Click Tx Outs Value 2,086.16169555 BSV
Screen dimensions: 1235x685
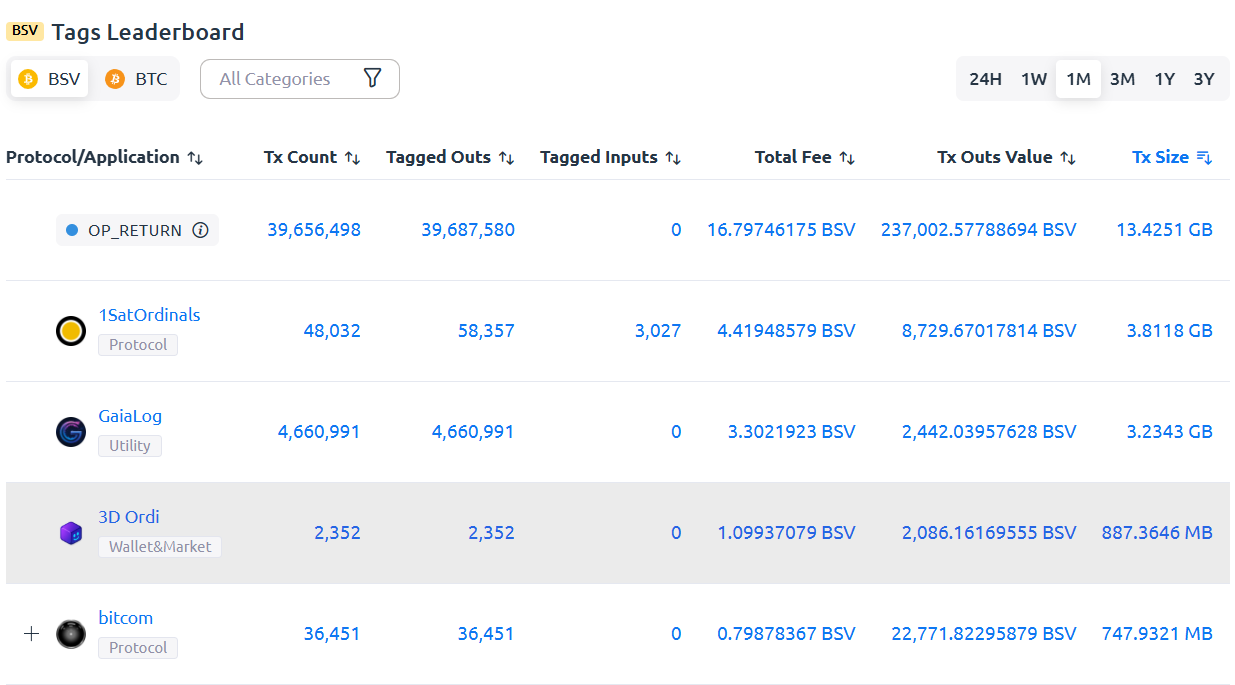pos(989,533)
